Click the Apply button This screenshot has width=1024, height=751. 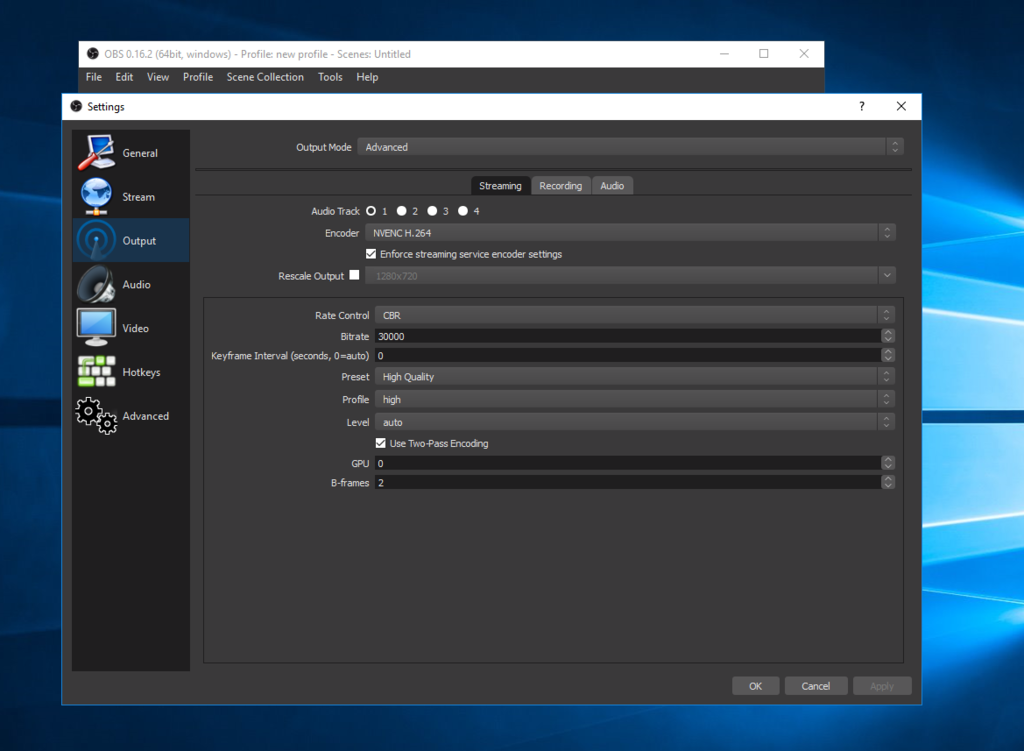click(x=882, y=686)
